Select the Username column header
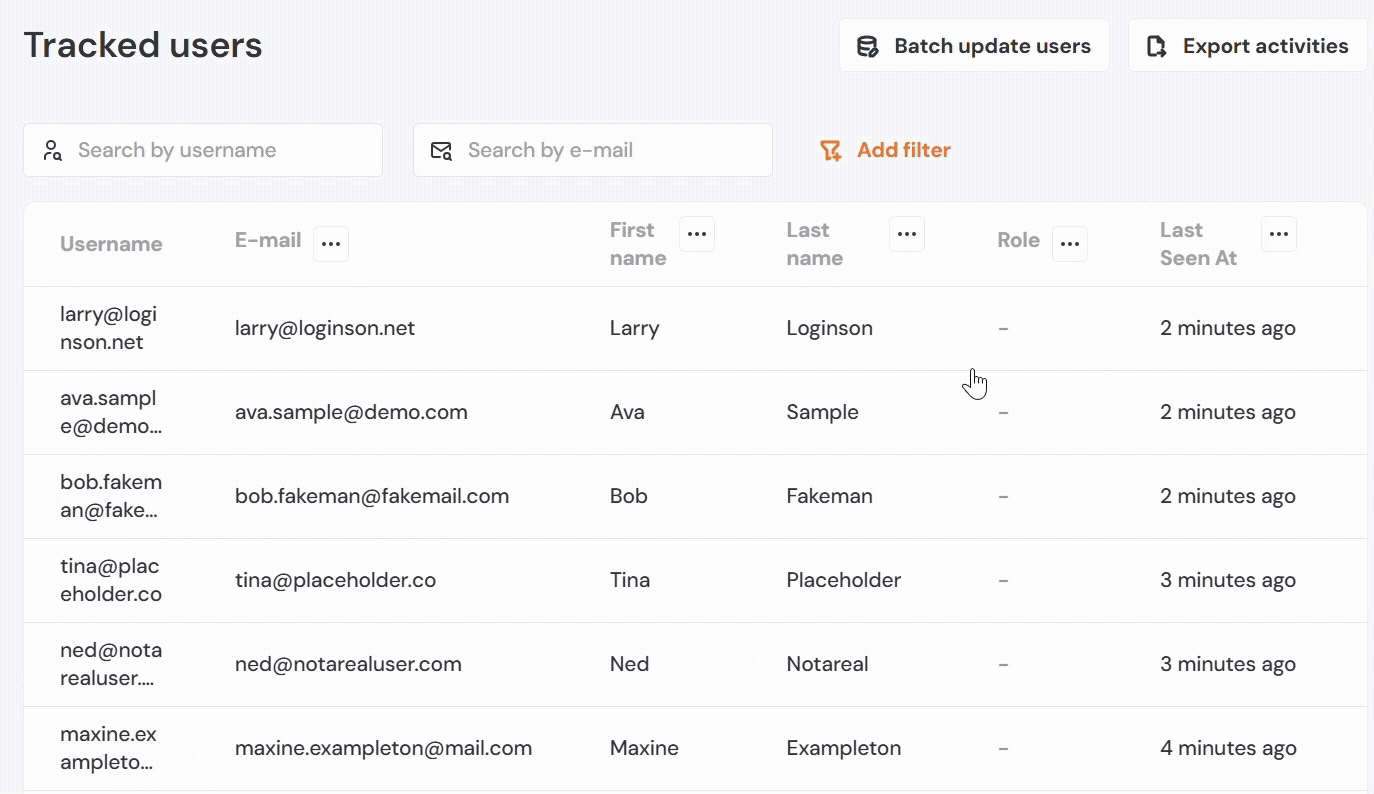1374x794 pixels. pyautogui.click(x=111, y=244)
